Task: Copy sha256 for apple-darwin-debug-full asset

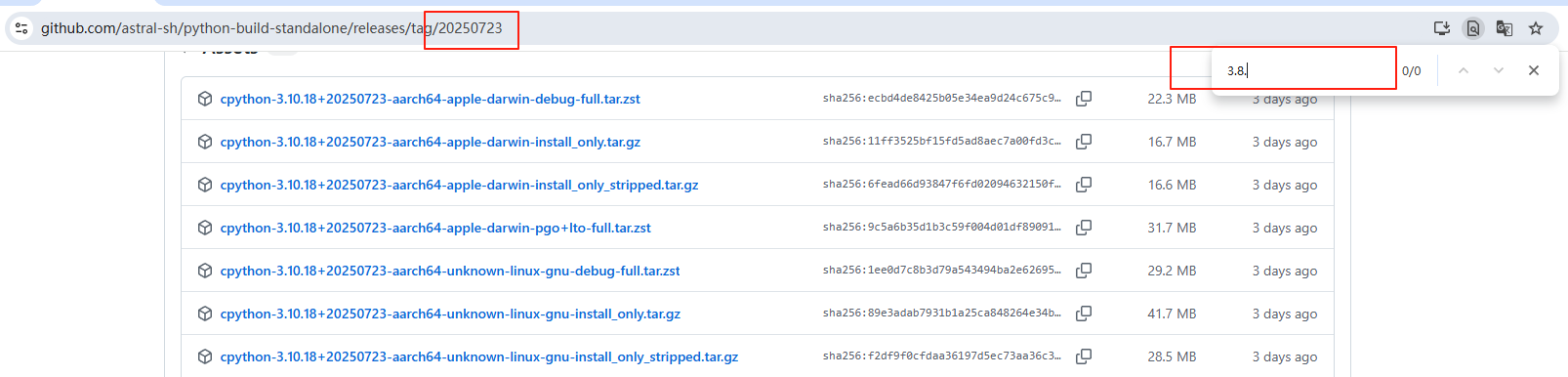Action: click(1084, 99)
